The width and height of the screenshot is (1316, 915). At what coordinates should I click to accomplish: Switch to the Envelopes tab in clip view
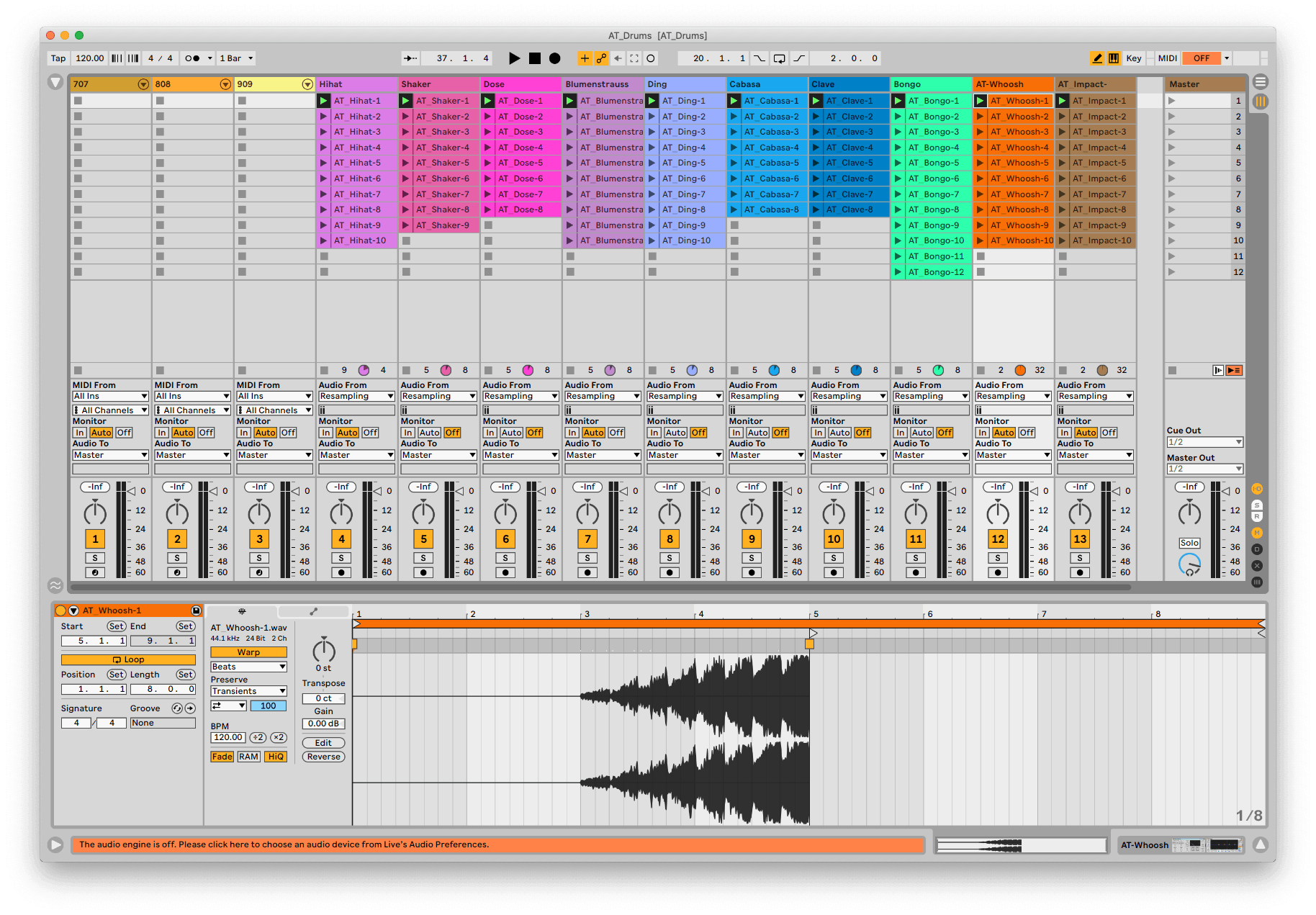point(313,611)
